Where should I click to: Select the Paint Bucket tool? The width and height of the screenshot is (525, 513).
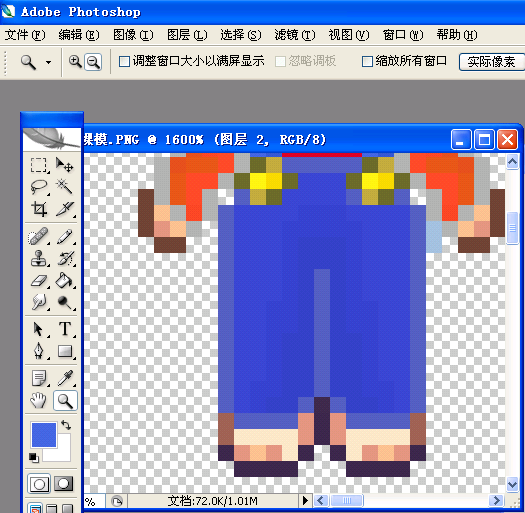click(64, 281)
